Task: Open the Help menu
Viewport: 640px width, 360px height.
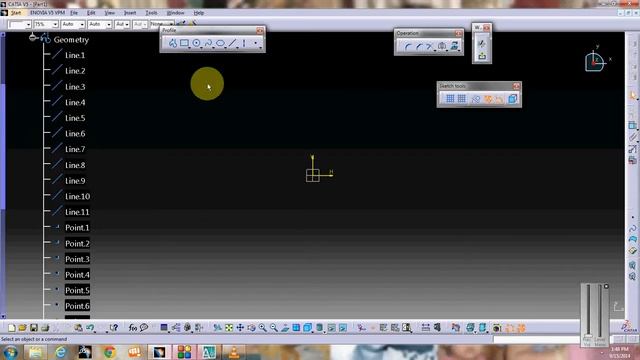Action: [198, 13]
